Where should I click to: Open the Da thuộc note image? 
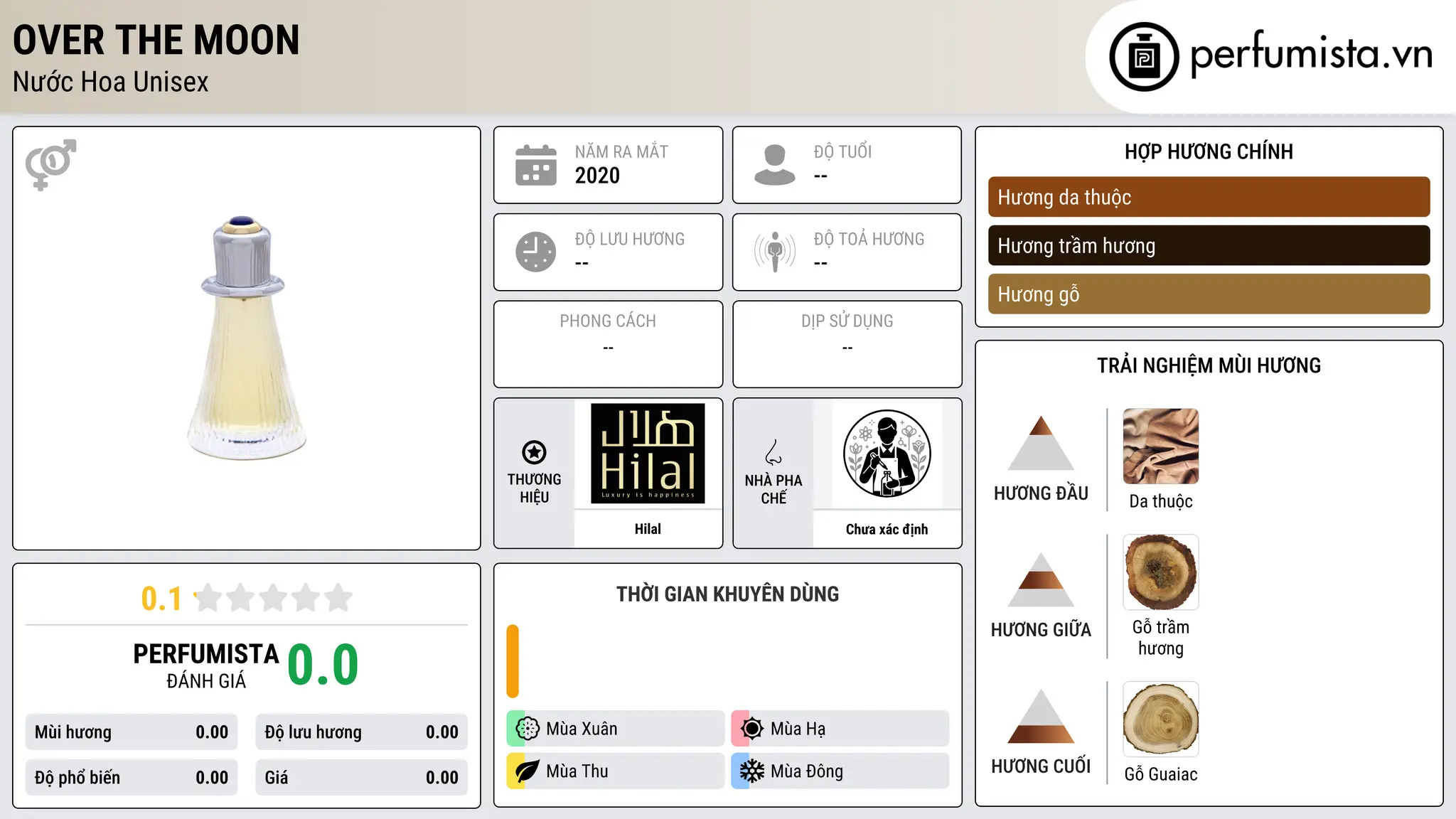tap(1161, 446)
